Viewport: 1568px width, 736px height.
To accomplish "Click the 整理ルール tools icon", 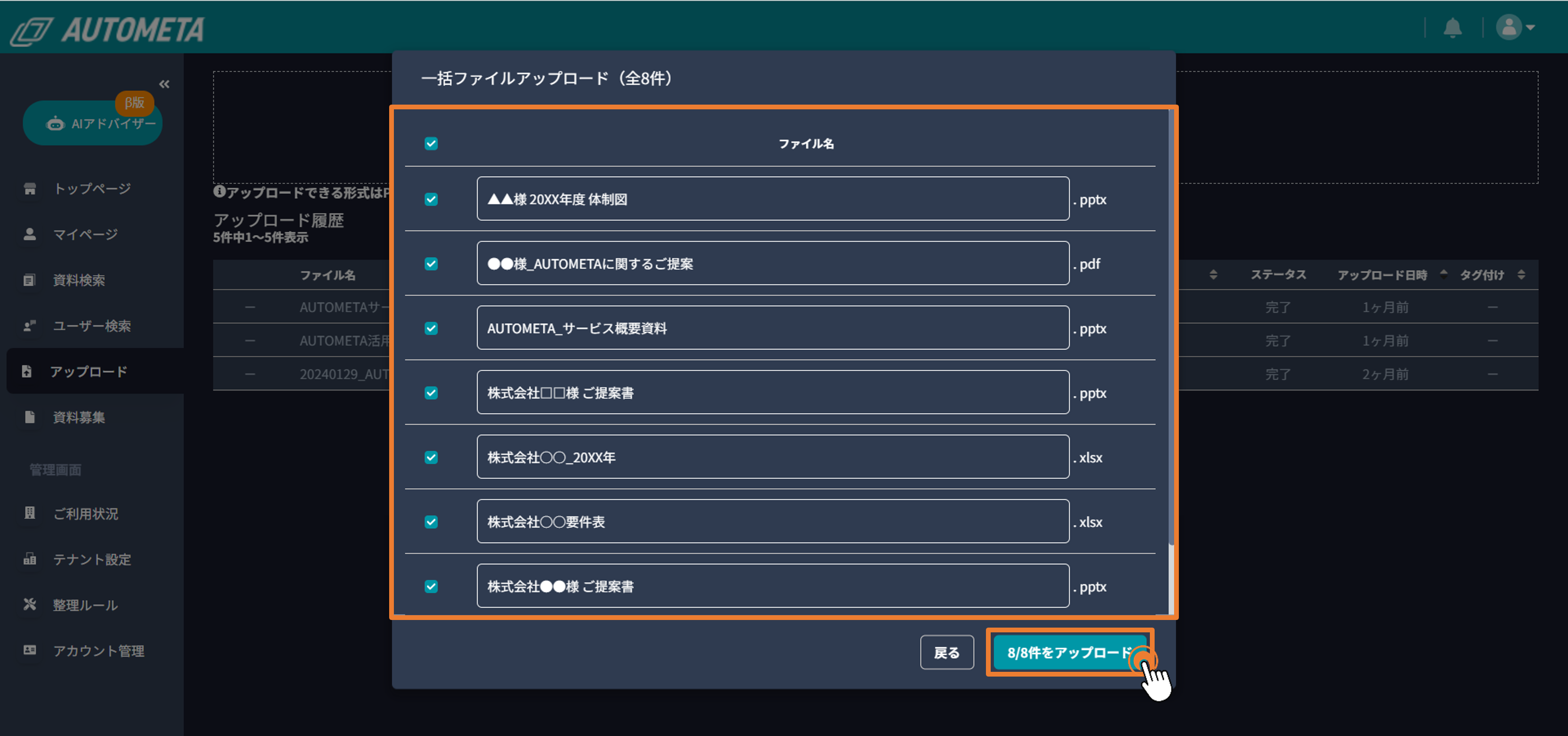I will pos(30,604).
